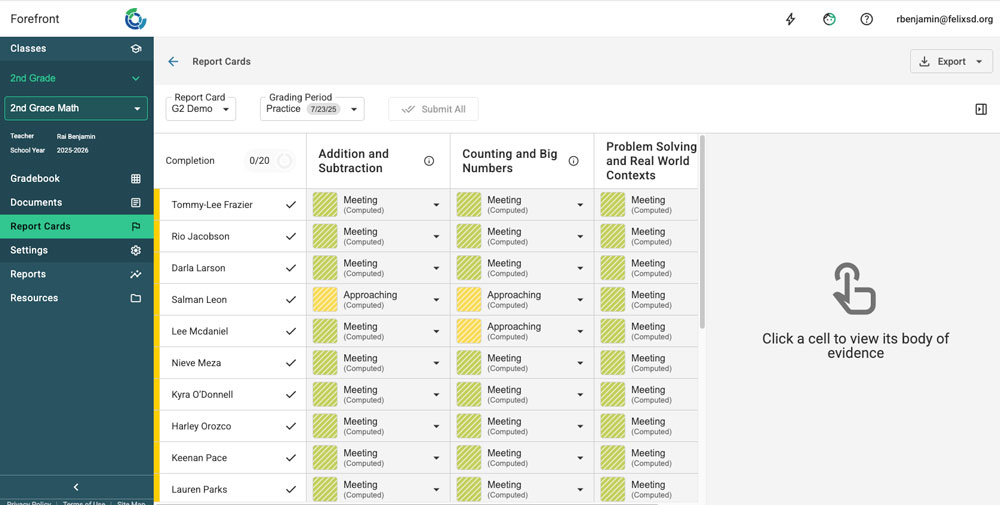
Task: Click the Forefront logo icon
Action: pyautogui.click(x=135, y=19)
